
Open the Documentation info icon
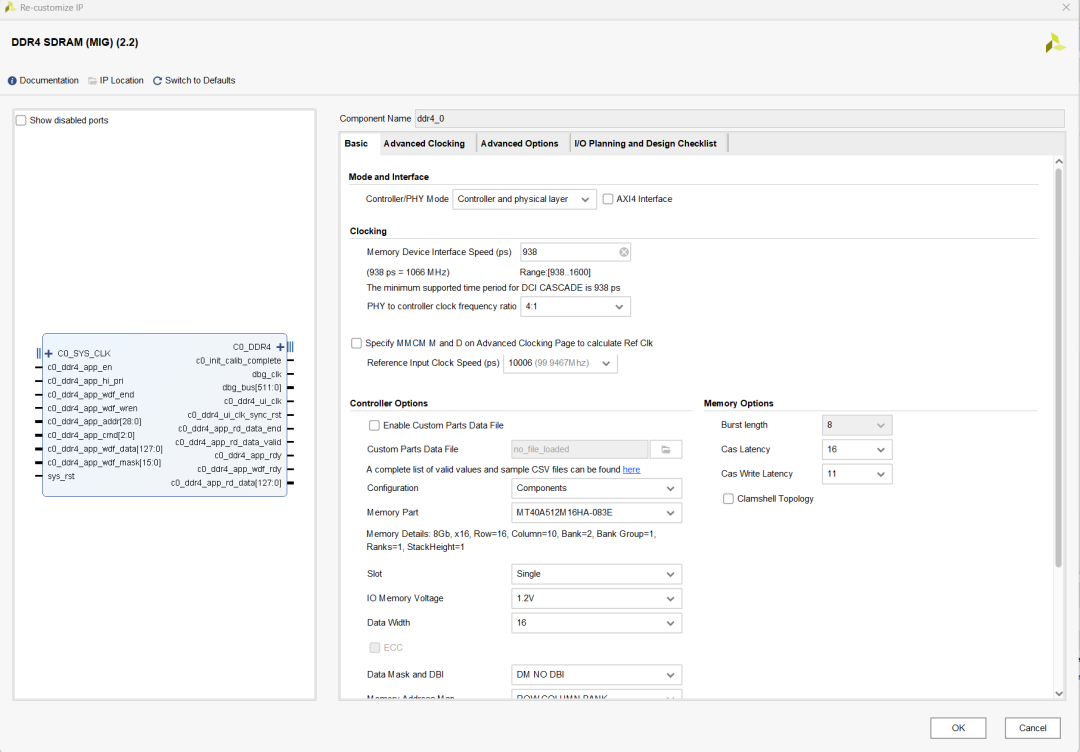[x=12, y=81]
